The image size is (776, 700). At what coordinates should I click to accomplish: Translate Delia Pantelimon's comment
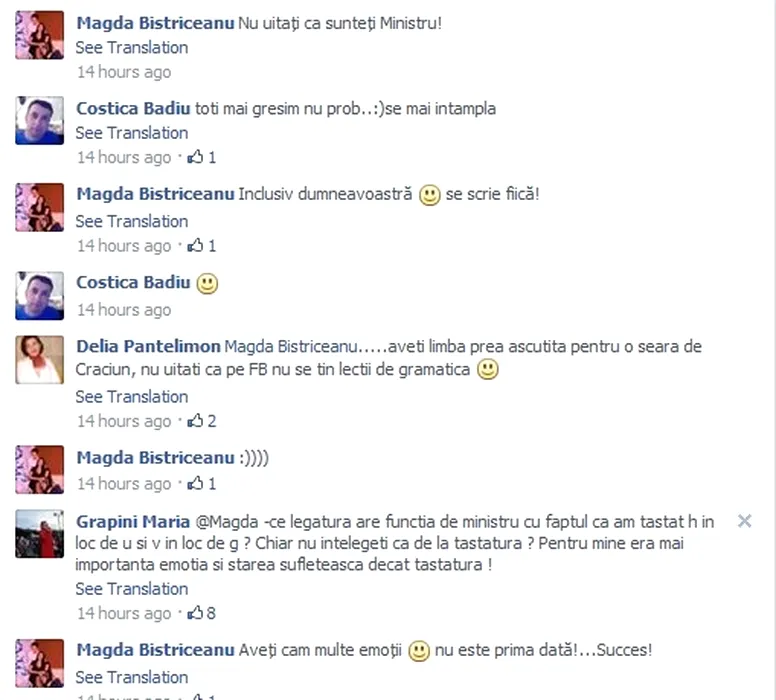132,397
